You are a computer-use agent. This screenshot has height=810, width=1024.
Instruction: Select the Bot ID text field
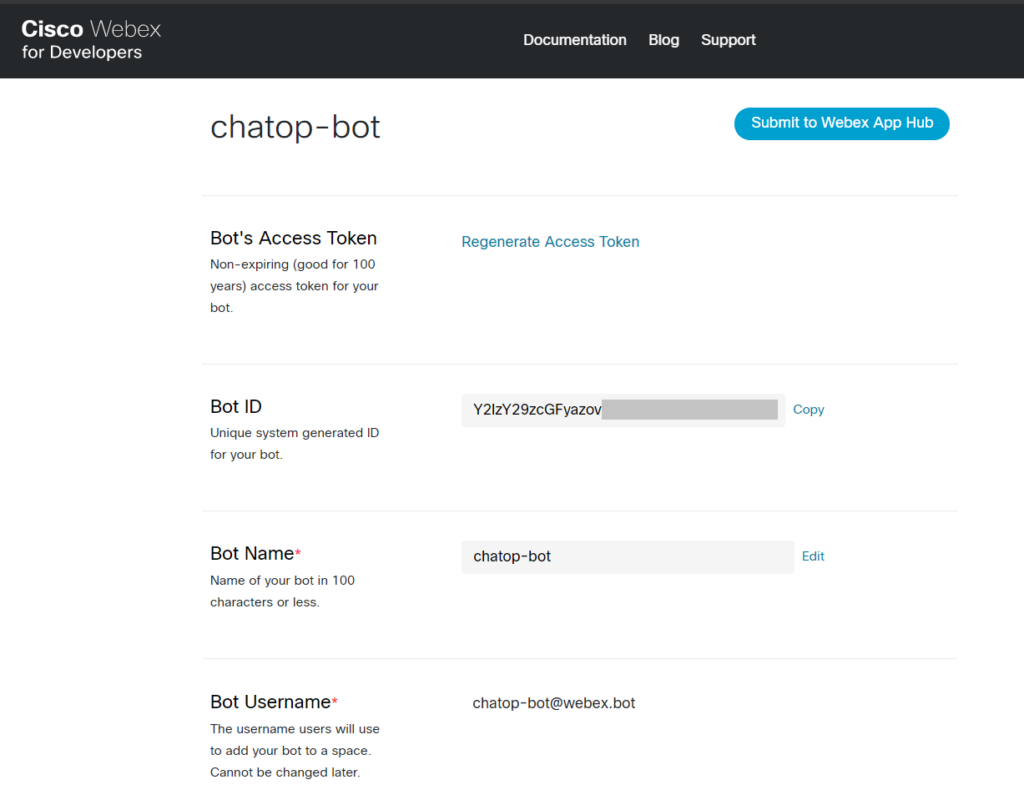(623, 410)
